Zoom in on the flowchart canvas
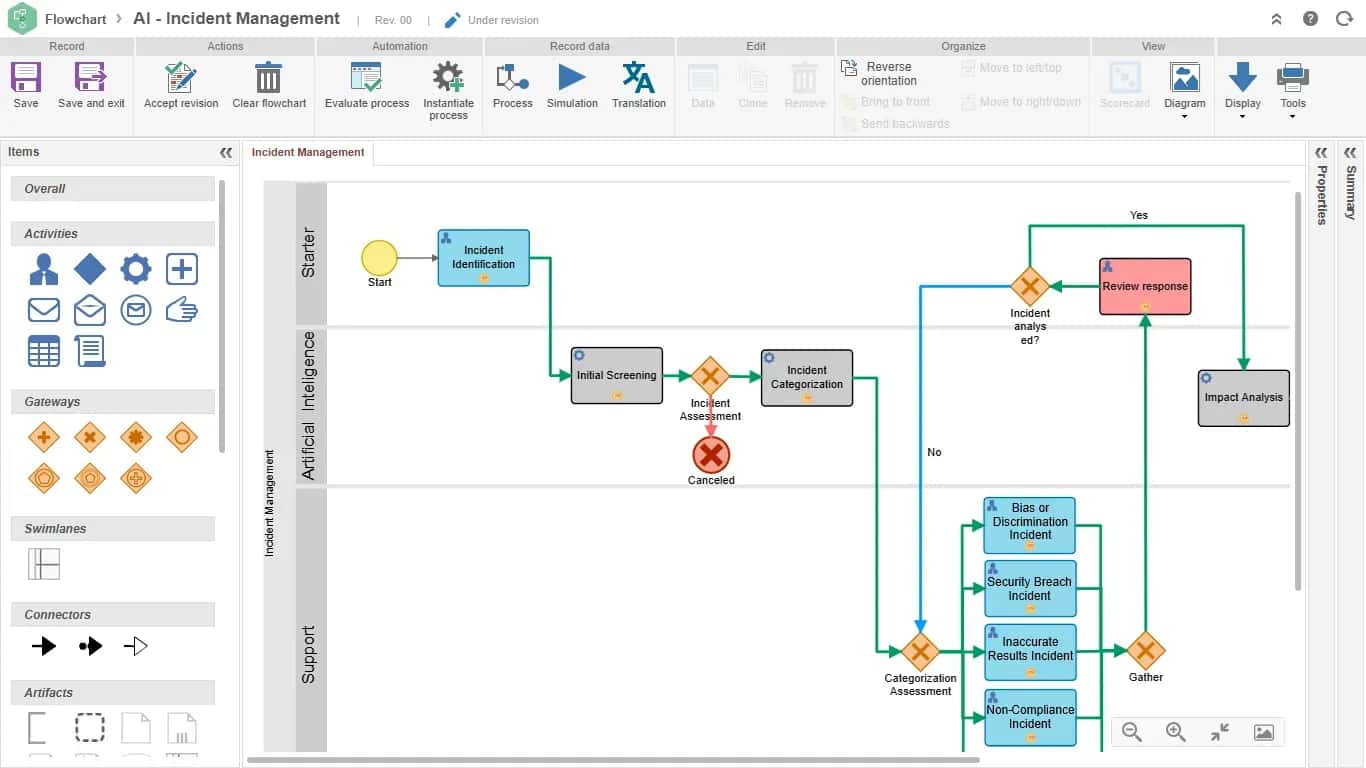 click(1176, 732)
